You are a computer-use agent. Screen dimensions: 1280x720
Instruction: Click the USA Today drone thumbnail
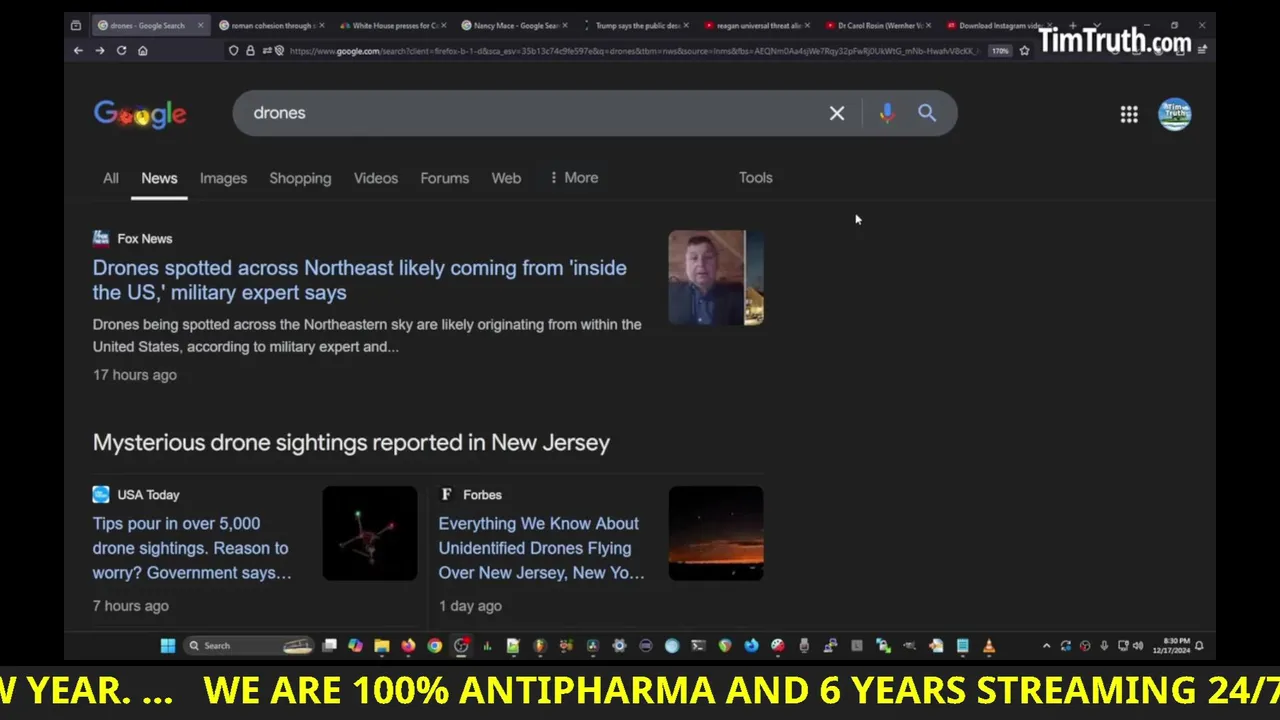[x=370, y=533]
